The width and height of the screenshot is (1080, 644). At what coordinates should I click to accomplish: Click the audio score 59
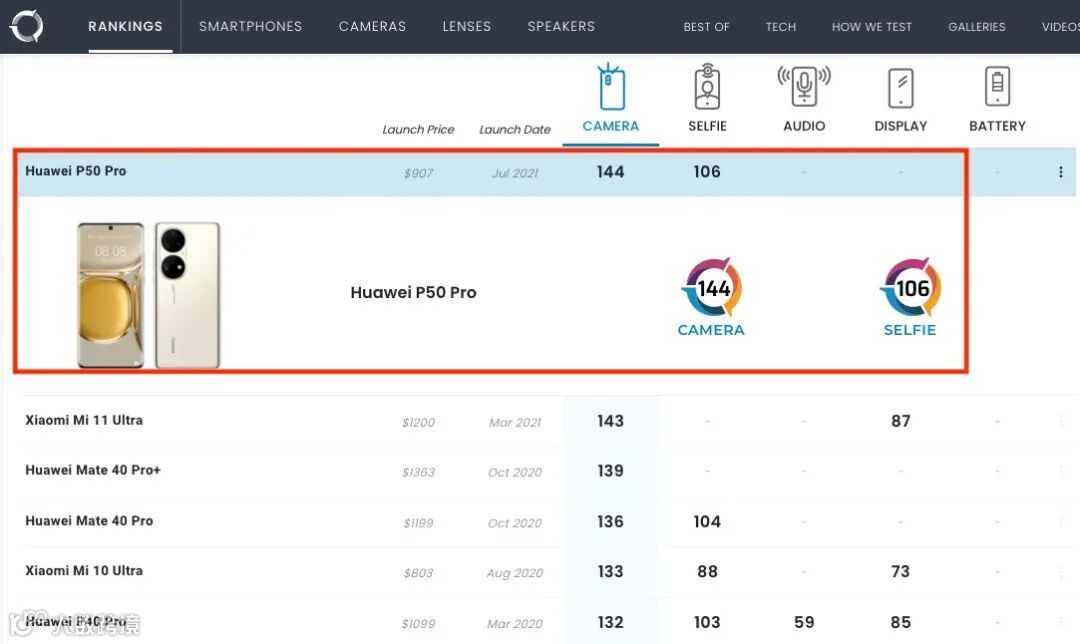[804, 622]
